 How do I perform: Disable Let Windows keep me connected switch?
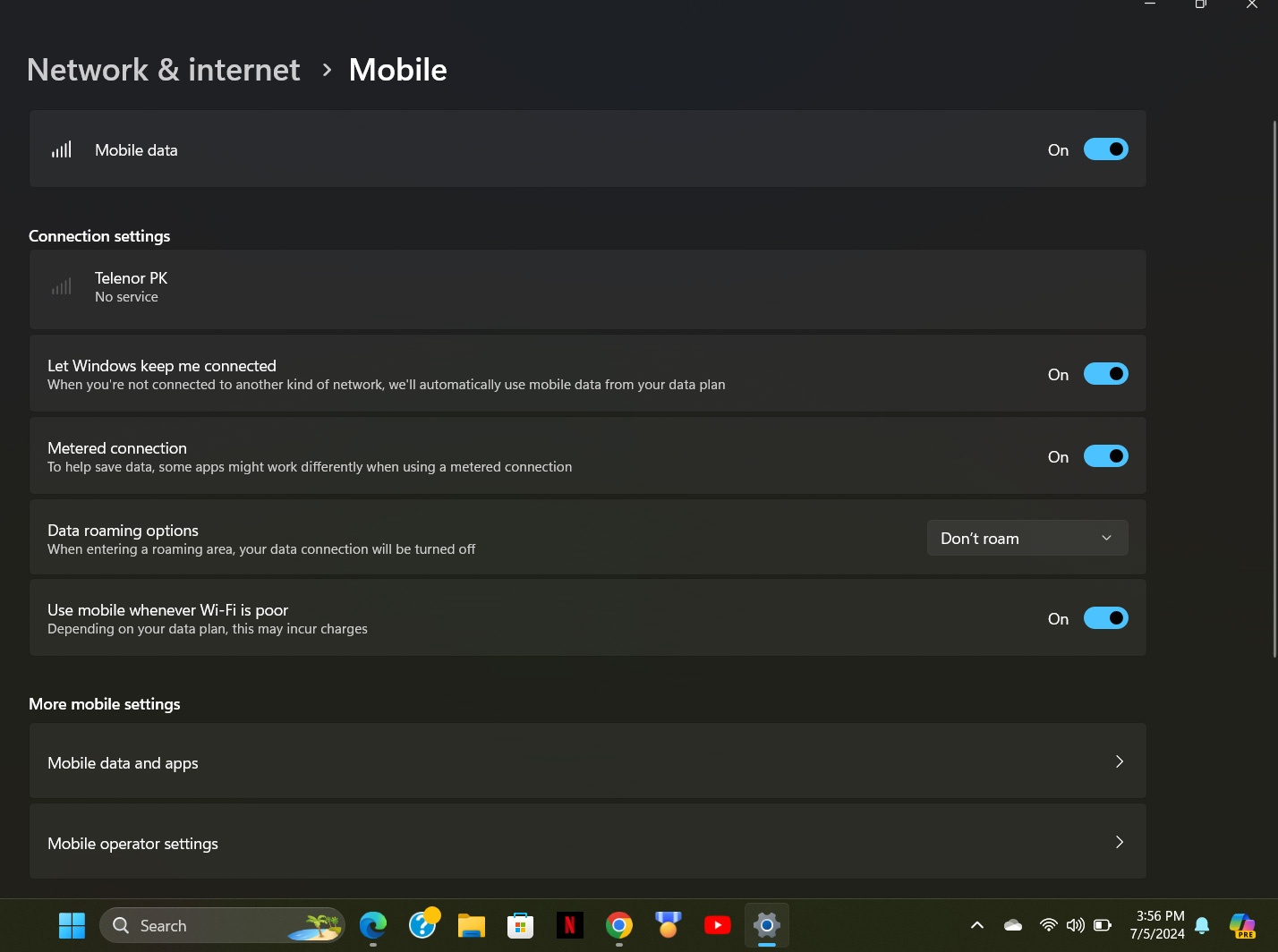(x=1105, y=374)
